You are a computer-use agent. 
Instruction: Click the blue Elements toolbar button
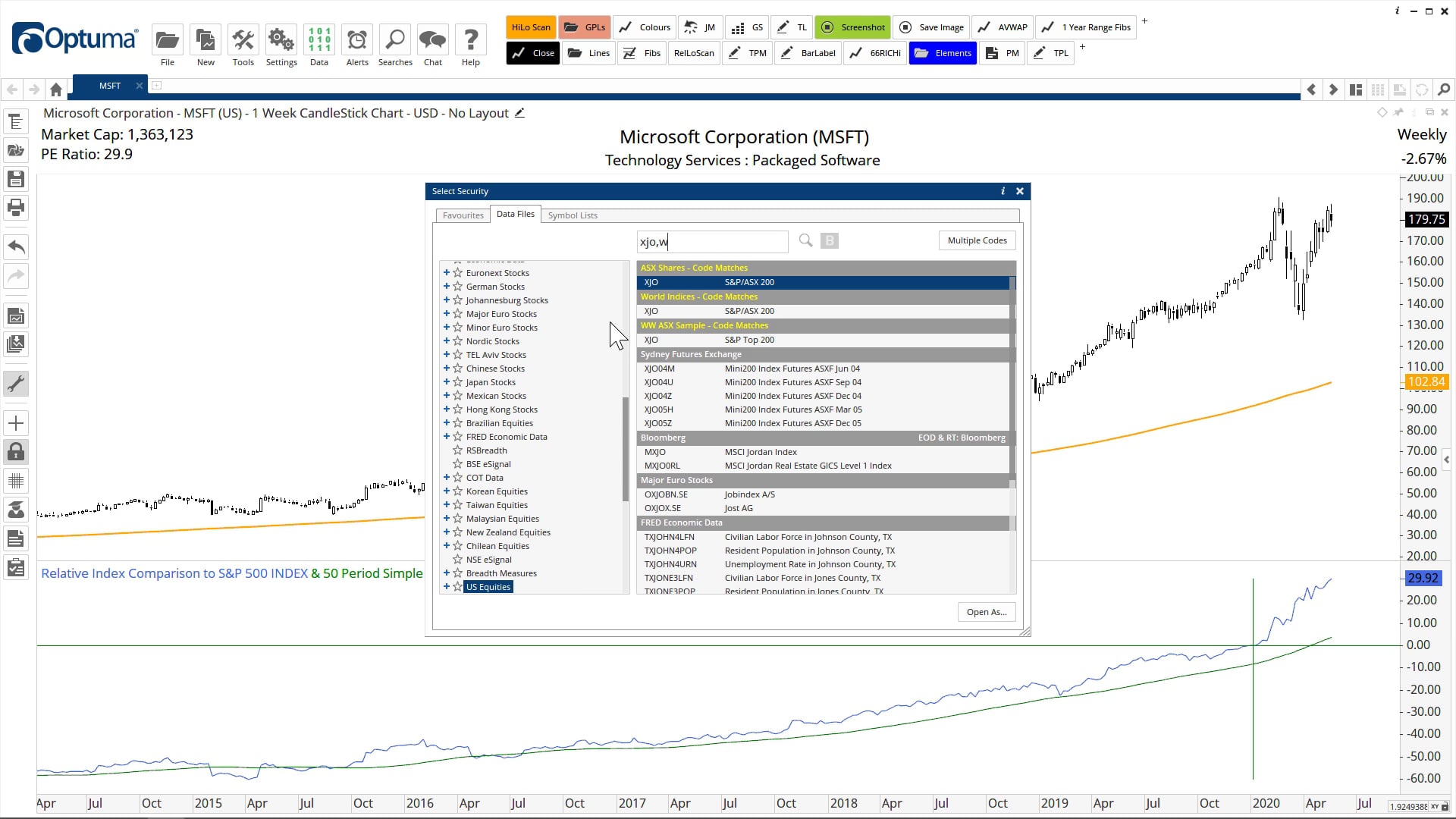tap(943, 53)
